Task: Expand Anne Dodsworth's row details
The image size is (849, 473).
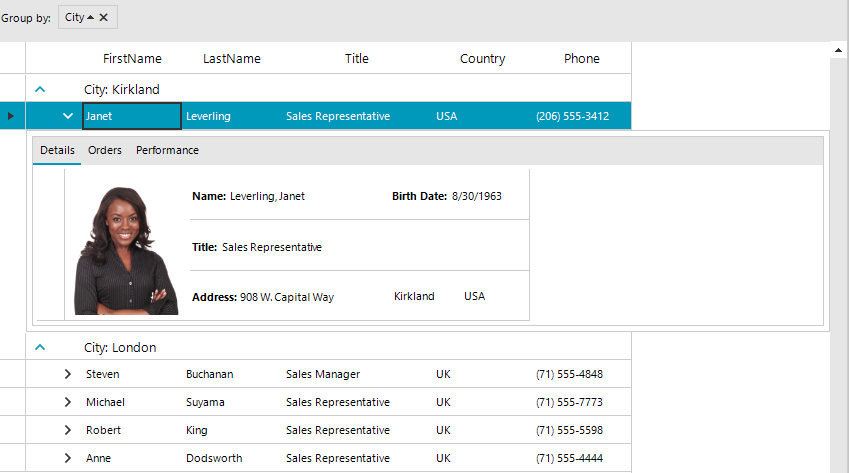Action: click(x=68, y=458)
